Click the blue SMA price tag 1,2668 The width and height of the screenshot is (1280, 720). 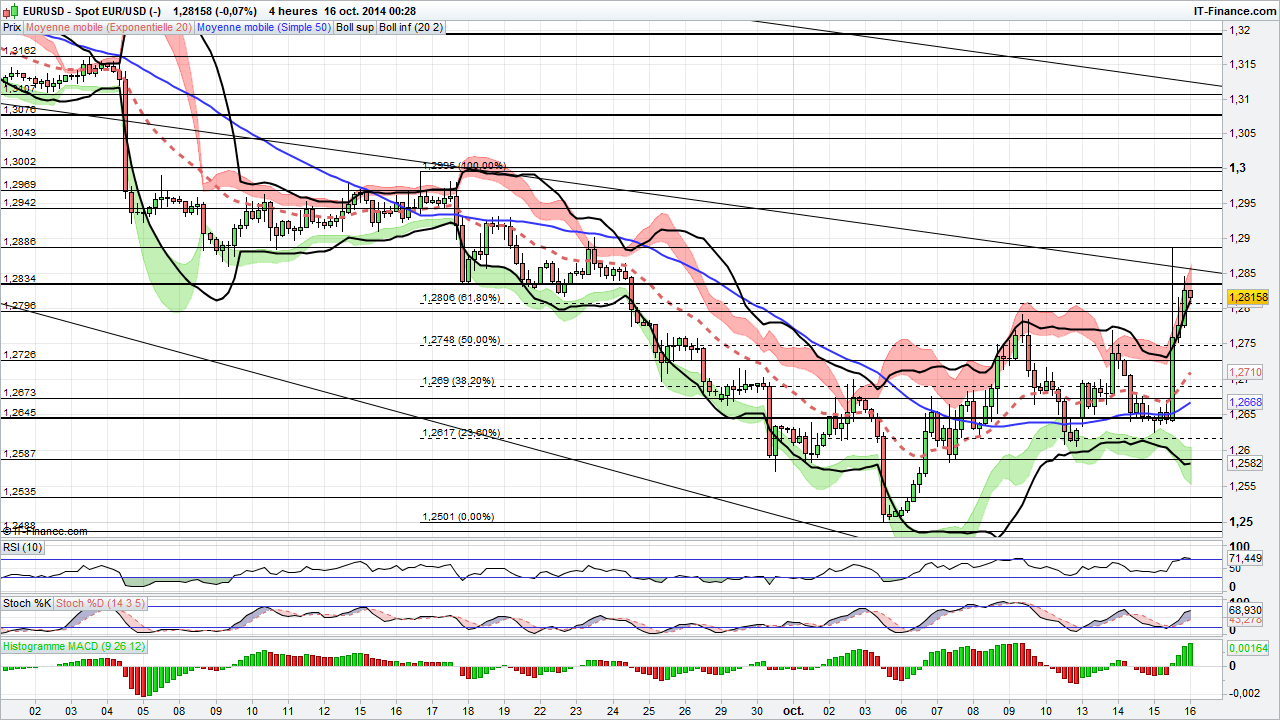pyautogui.click(x=1246, y=401)
